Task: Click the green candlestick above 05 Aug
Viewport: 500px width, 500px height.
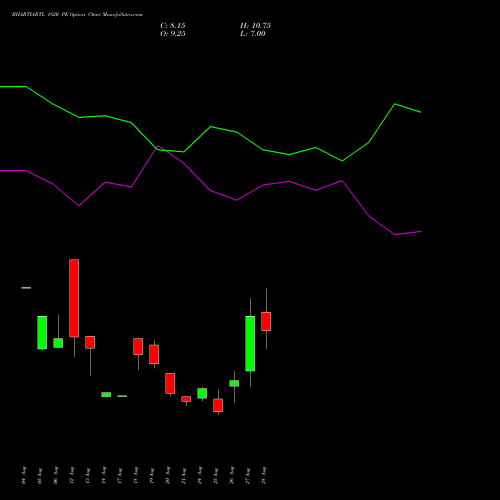Action: pos(42,332)
